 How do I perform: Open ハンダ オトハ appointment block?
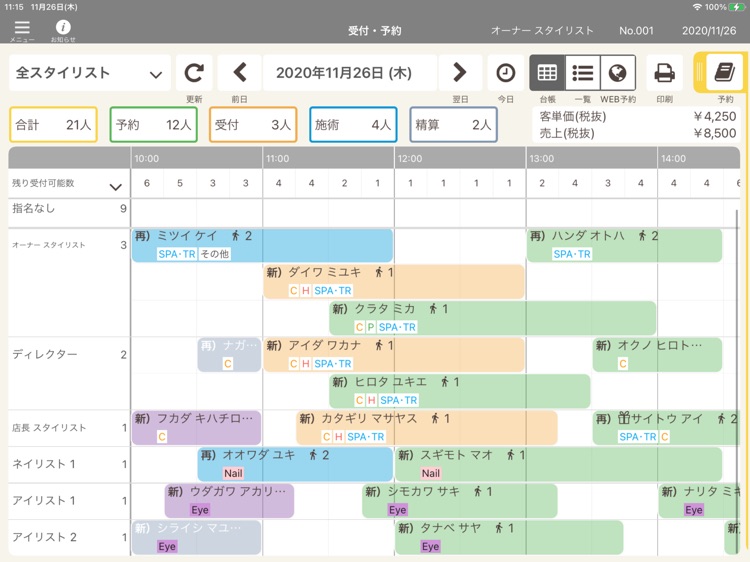pyautogui.click(x=624, y=245)
